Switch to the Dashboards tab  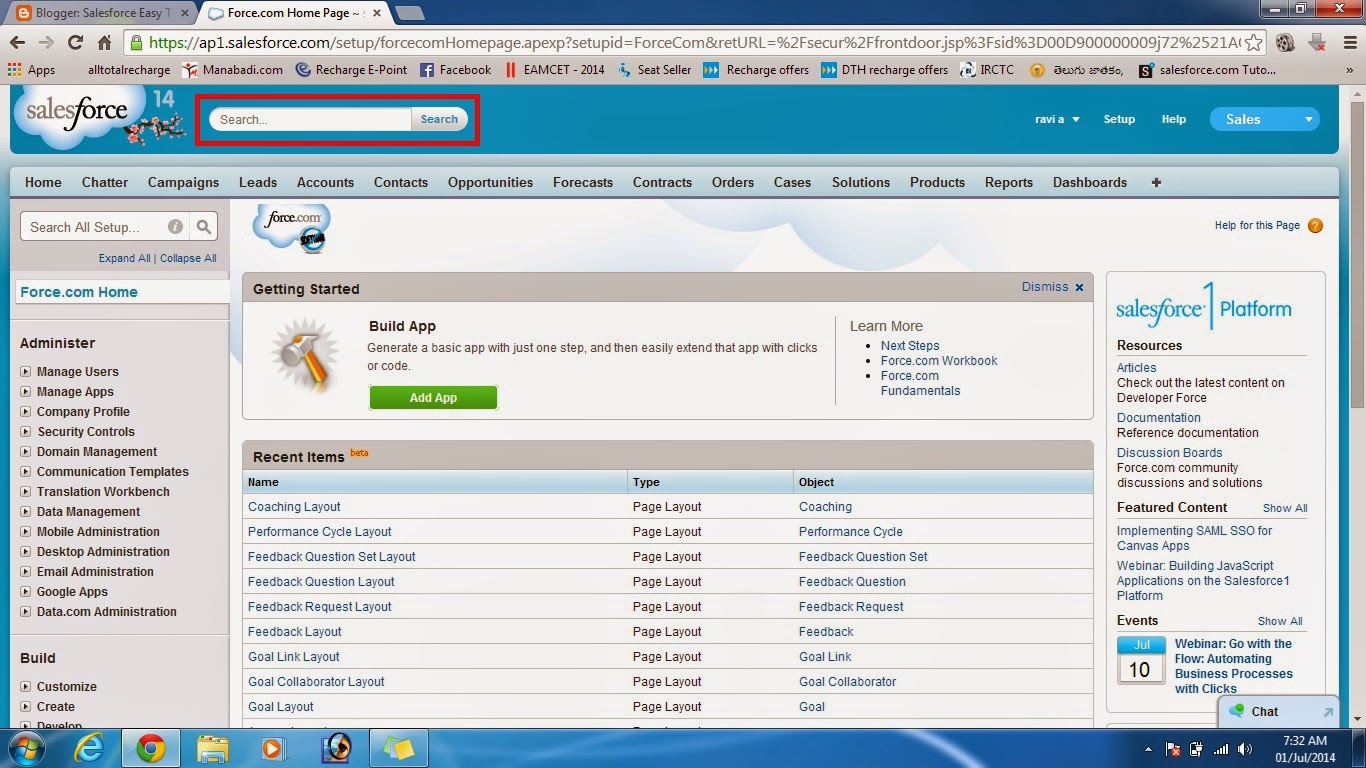1089,182
